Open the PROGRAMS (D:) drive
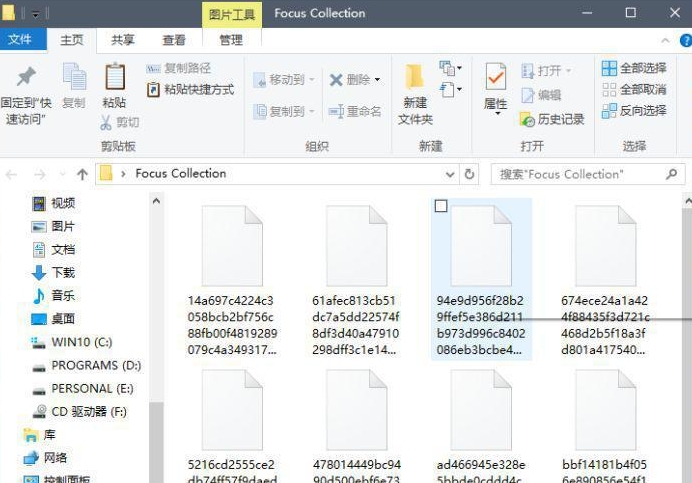This screenshot has width=692, height=483. 86,366
